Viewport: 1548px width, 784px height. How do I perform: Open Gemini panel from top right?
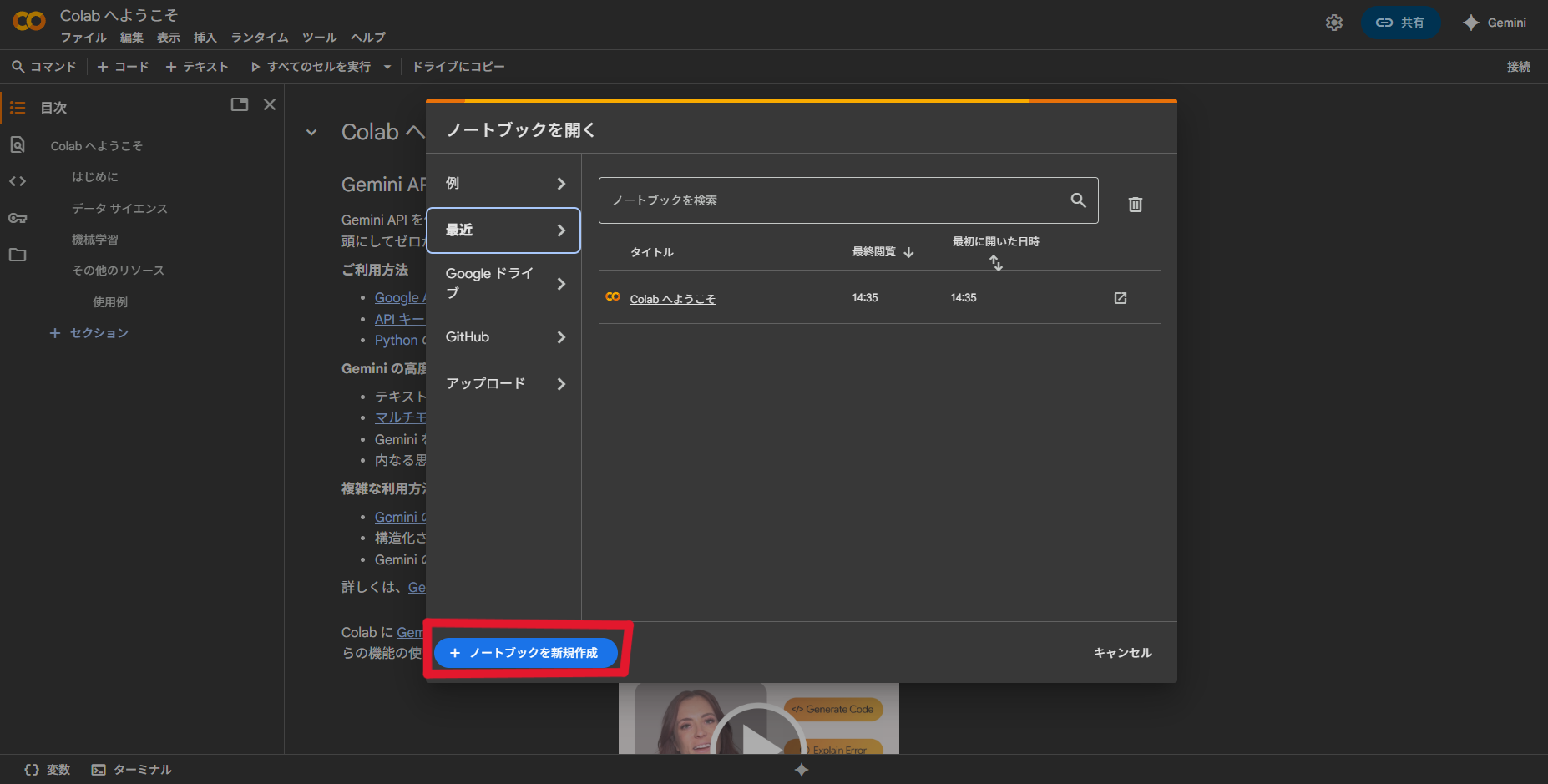(1495, 23)
